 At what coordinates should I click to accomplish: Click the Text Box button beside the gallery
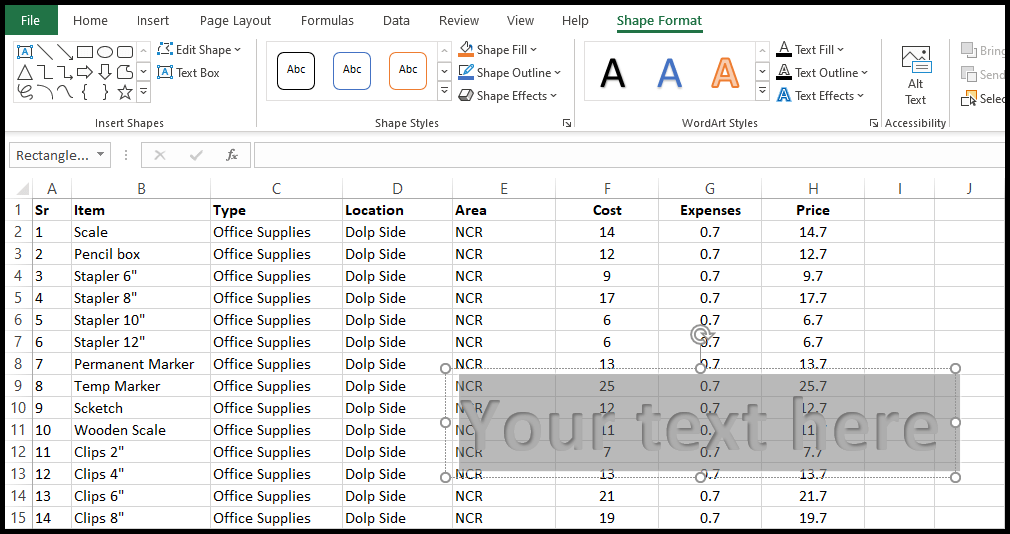point(189,73)
